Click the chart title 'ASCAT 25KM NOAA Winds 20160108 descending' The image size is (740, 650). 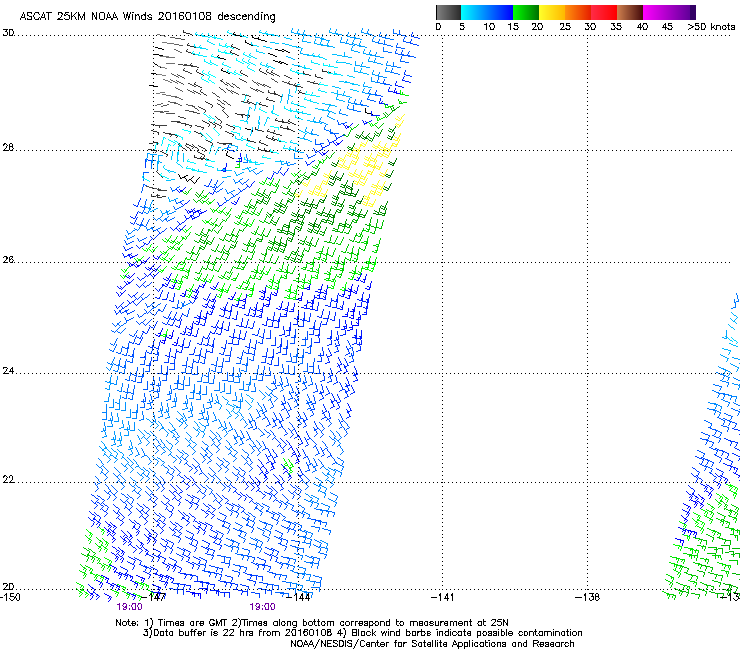[147, 17]
